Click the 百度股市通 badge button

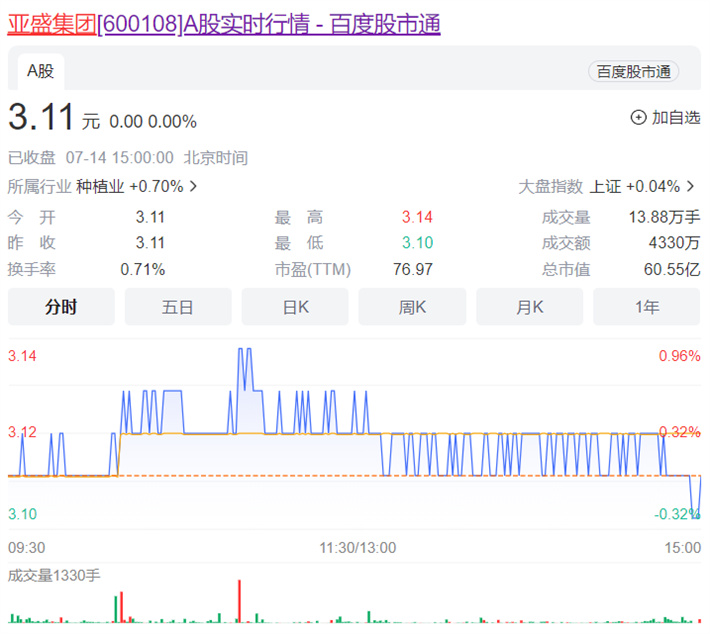click(633, 71)
